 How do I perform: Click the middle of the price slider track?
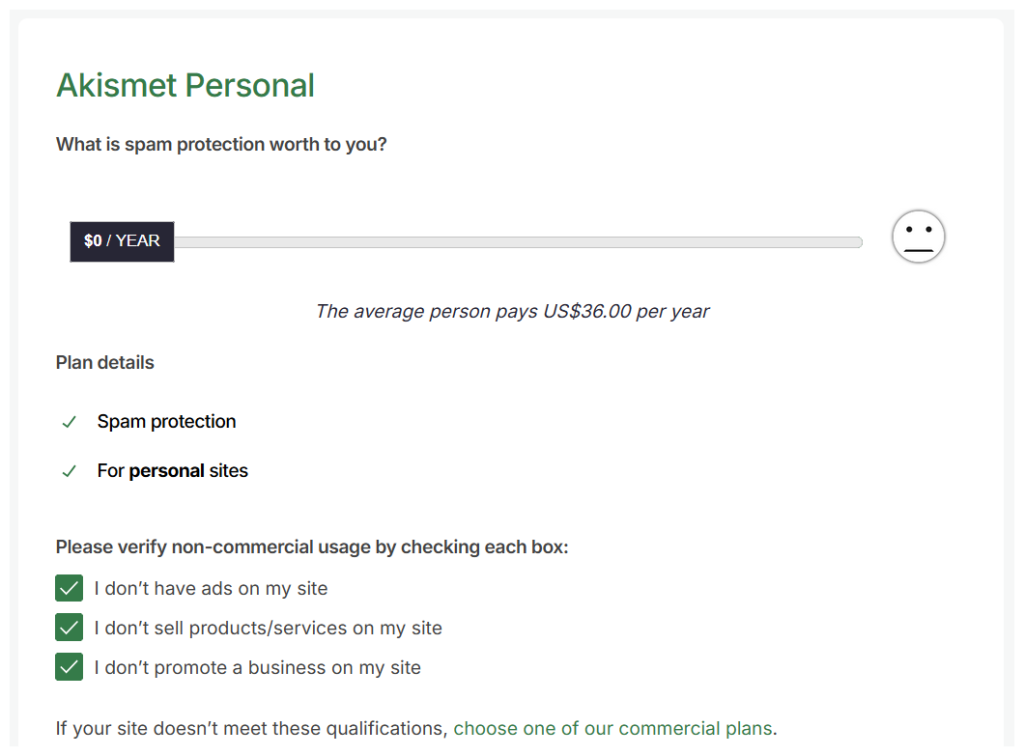518,242
